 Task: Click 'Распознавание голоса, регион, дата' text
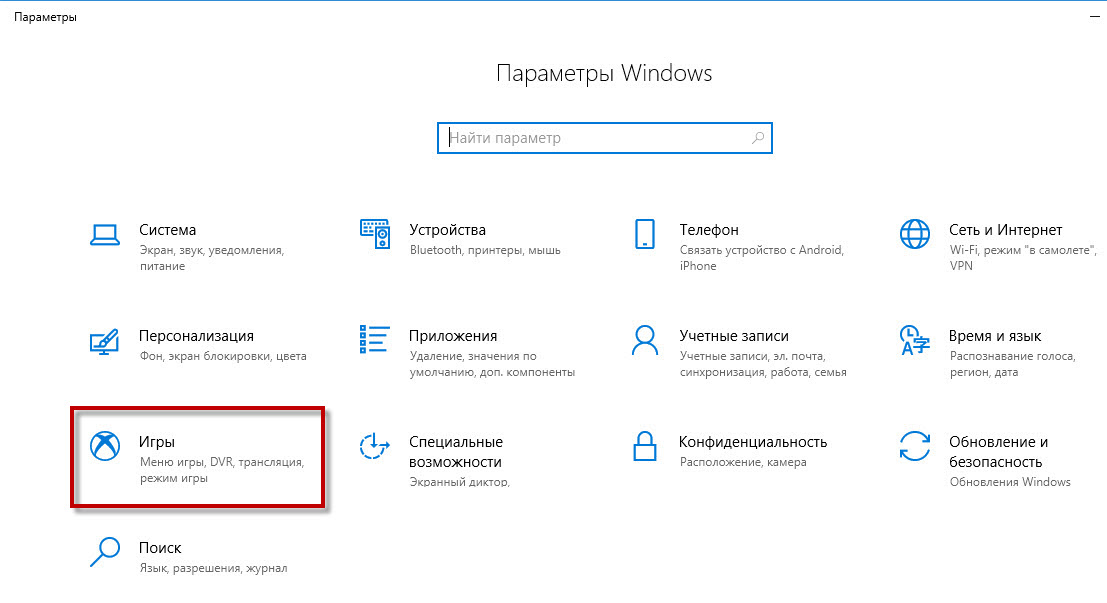pyautogui.click(x=1012, y=364)
